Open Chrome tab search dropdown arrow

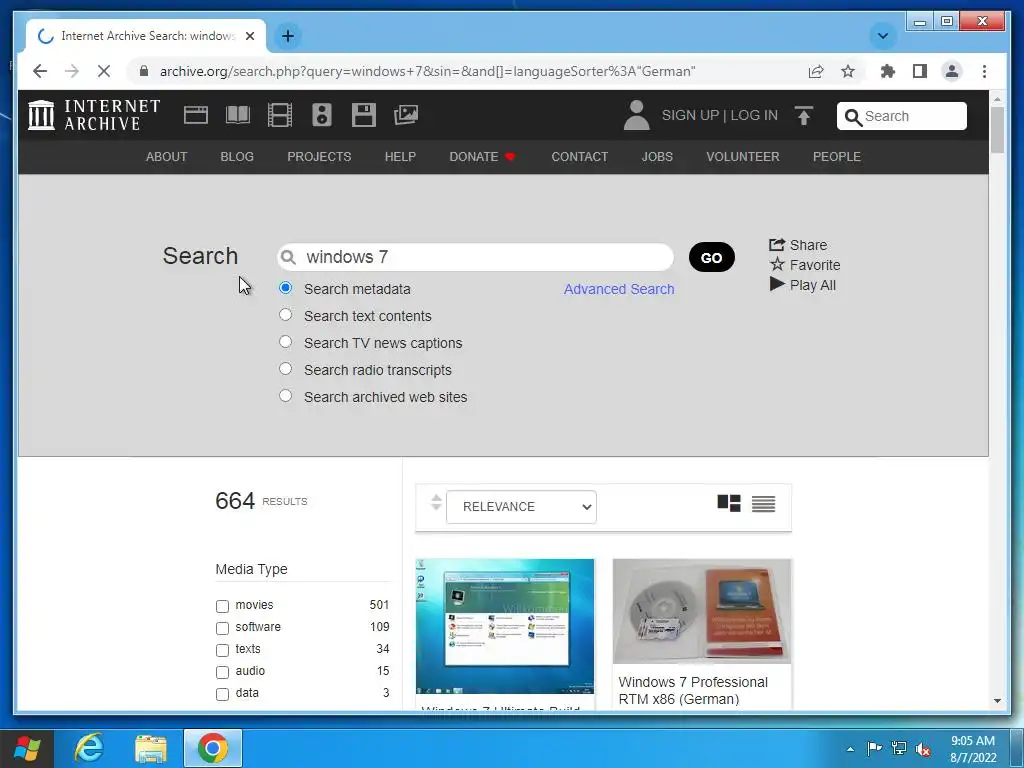(x=882, y=36)
